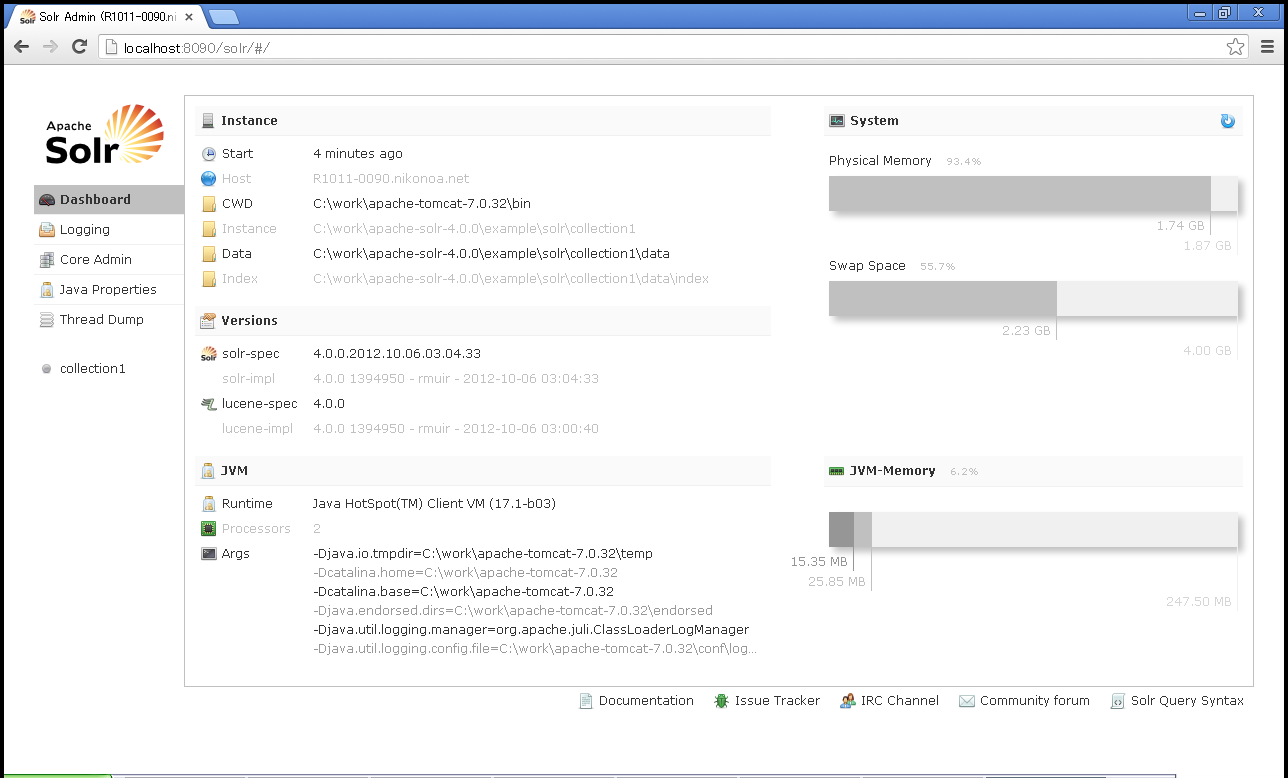Click the Logging sidebar icon

click(x=47, y=230)
